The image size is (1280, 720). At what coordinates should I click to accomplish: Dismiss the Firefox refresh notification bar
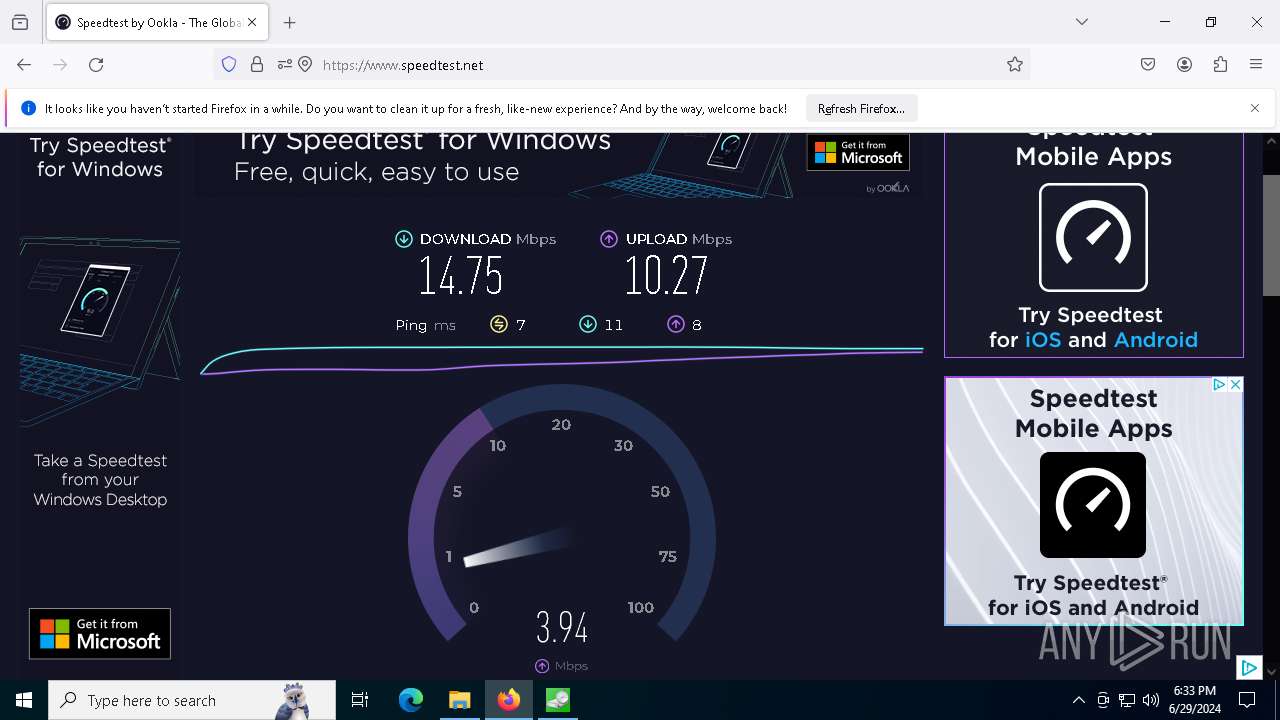(x=1255, y=108)
